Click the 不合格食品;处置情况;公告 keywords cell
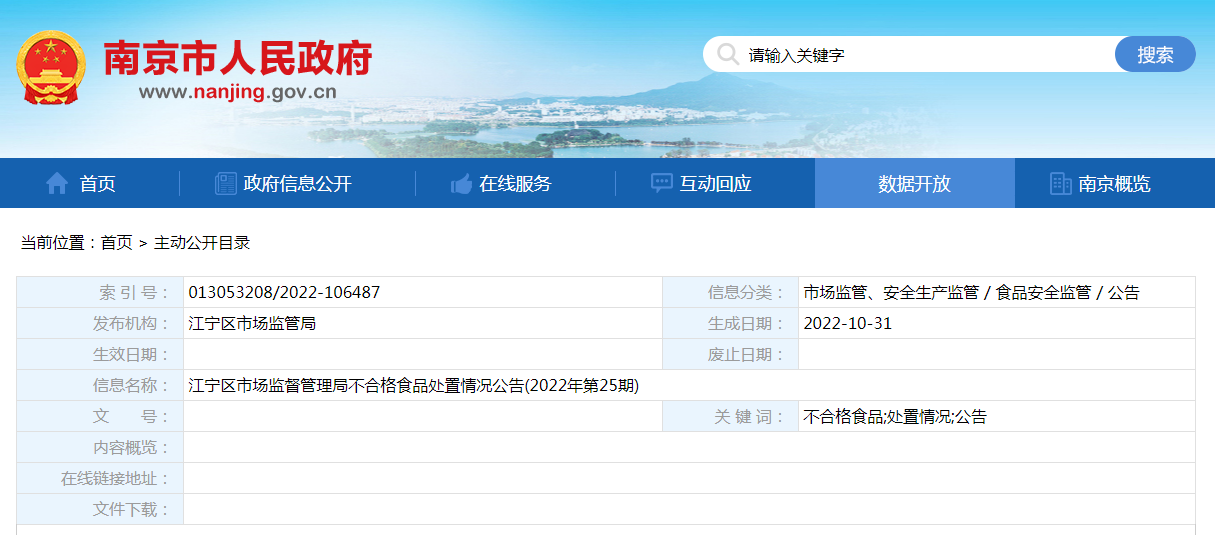 (894, 417)
